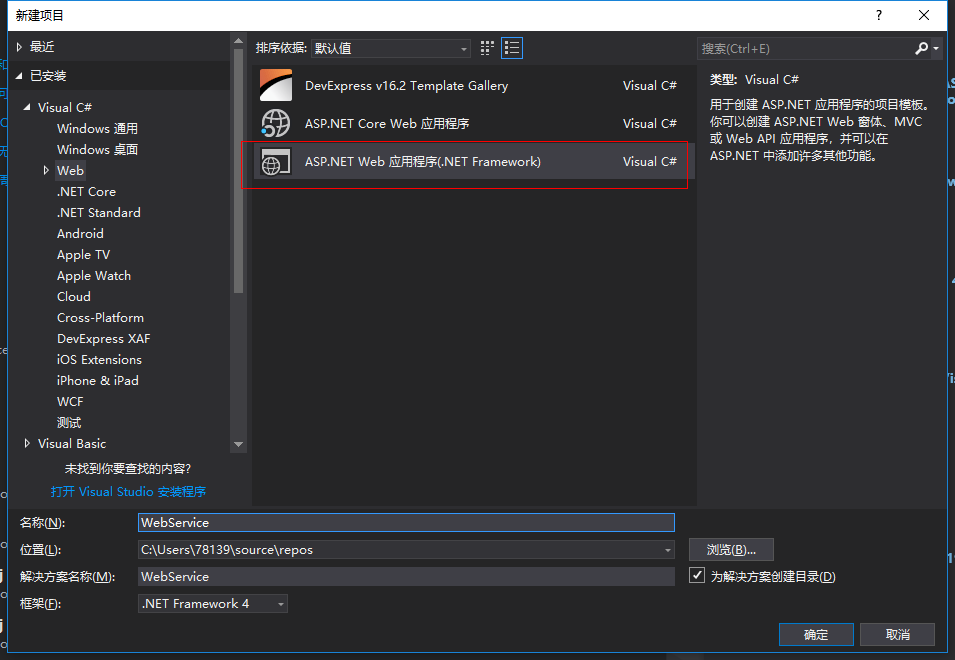Close the 新建项目 dialog
This screenshot has height=660, width=955.
coord(924,15)
